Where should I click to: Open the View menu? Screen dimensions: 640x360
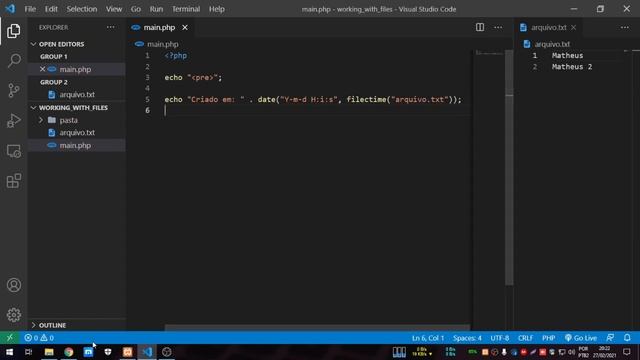[114, 9]
